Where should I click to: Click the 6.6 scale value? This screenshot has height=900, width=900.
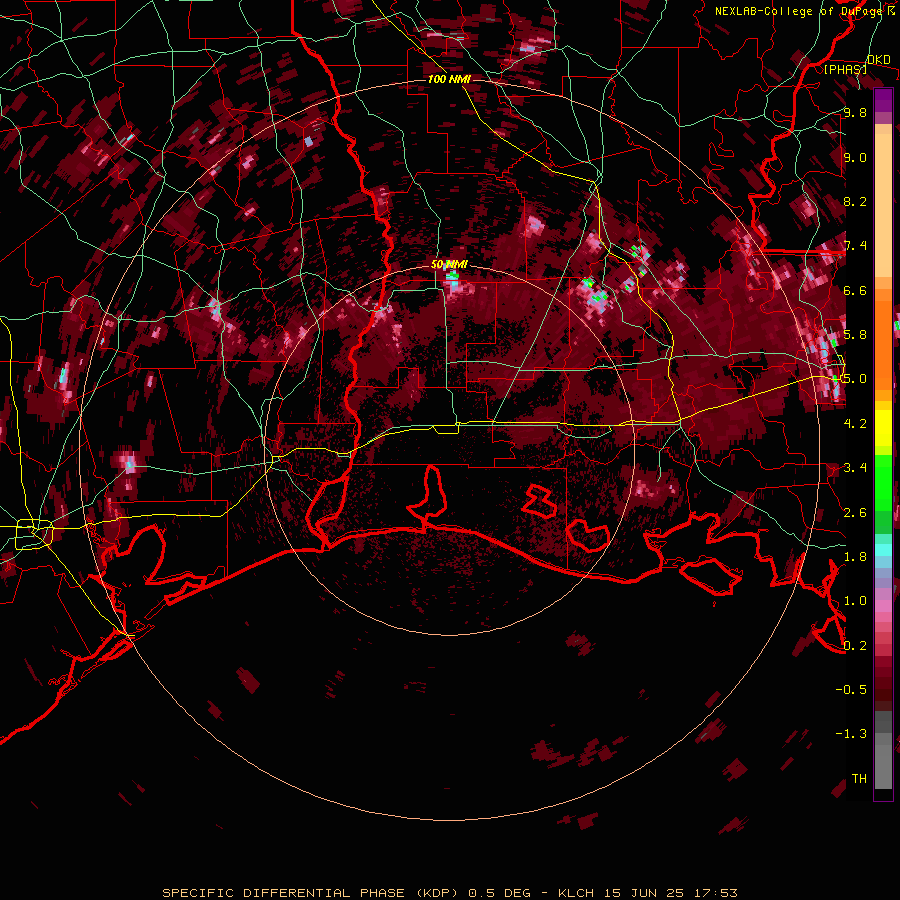pos(855,290)
